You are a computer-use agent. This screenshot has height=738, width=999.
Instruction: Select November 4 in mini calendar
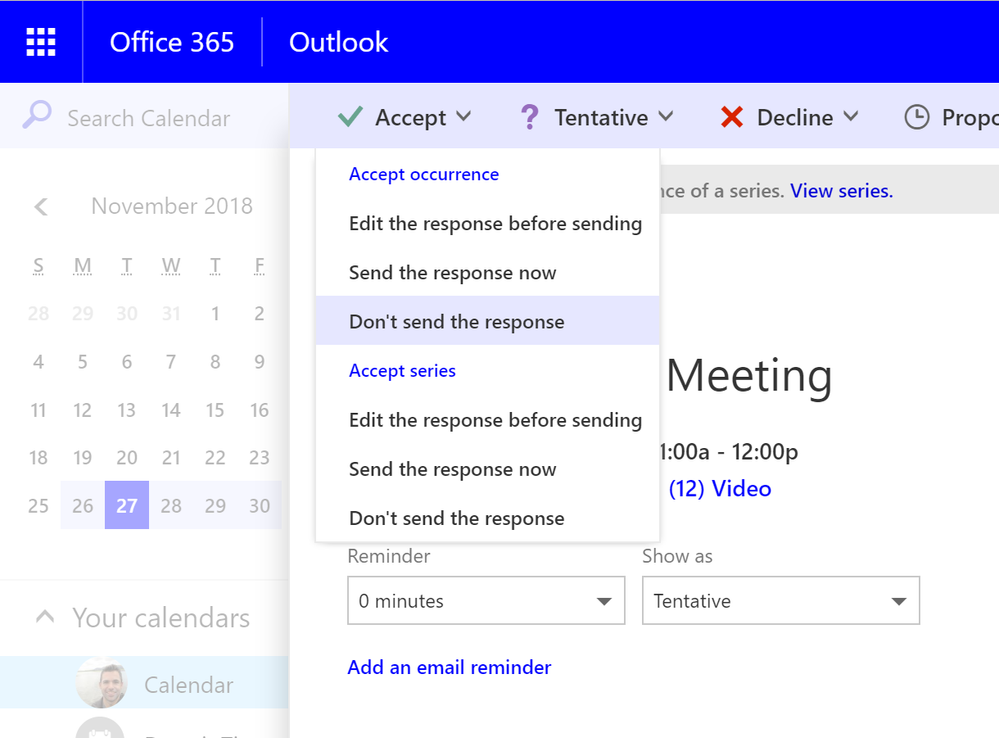click(38, 362)
